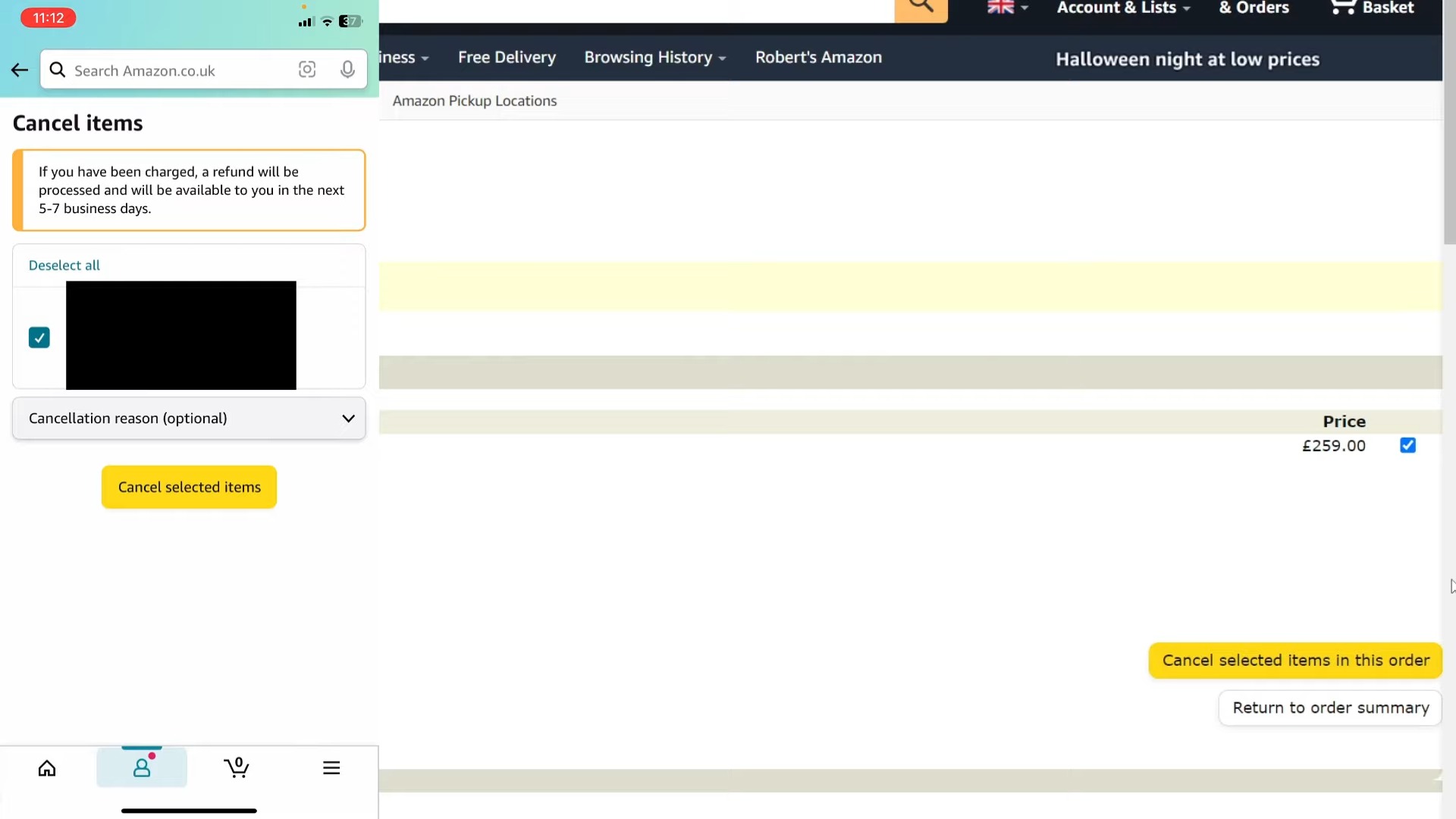
Task: Expand Account & Lists menu
Action: [1123, 8]
